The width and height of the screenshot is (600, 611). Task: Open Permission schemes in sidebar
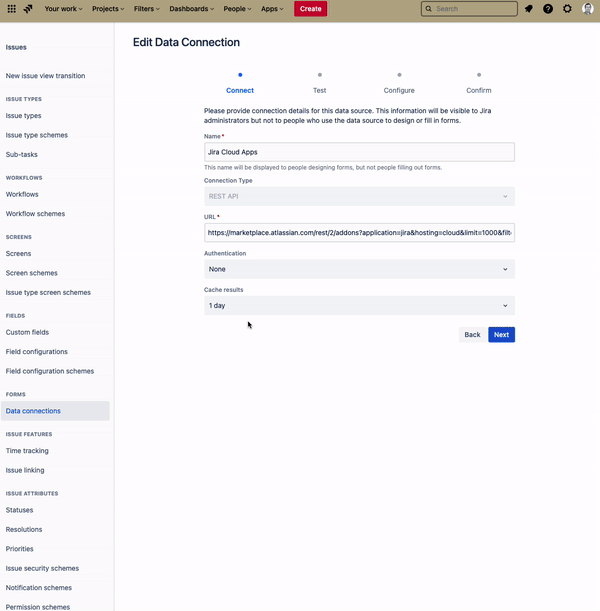pyautogui.click(x=38, y=607)
